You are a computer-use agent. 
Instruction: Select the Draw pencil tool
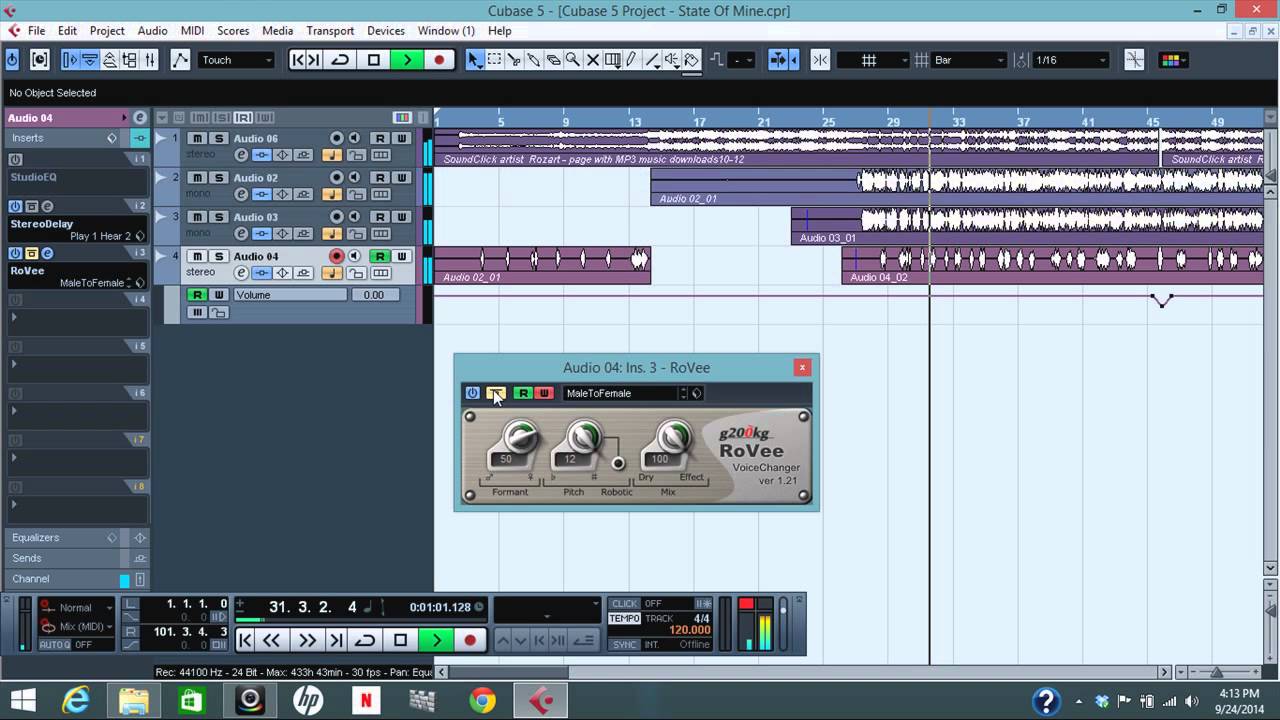coord(632,60)
